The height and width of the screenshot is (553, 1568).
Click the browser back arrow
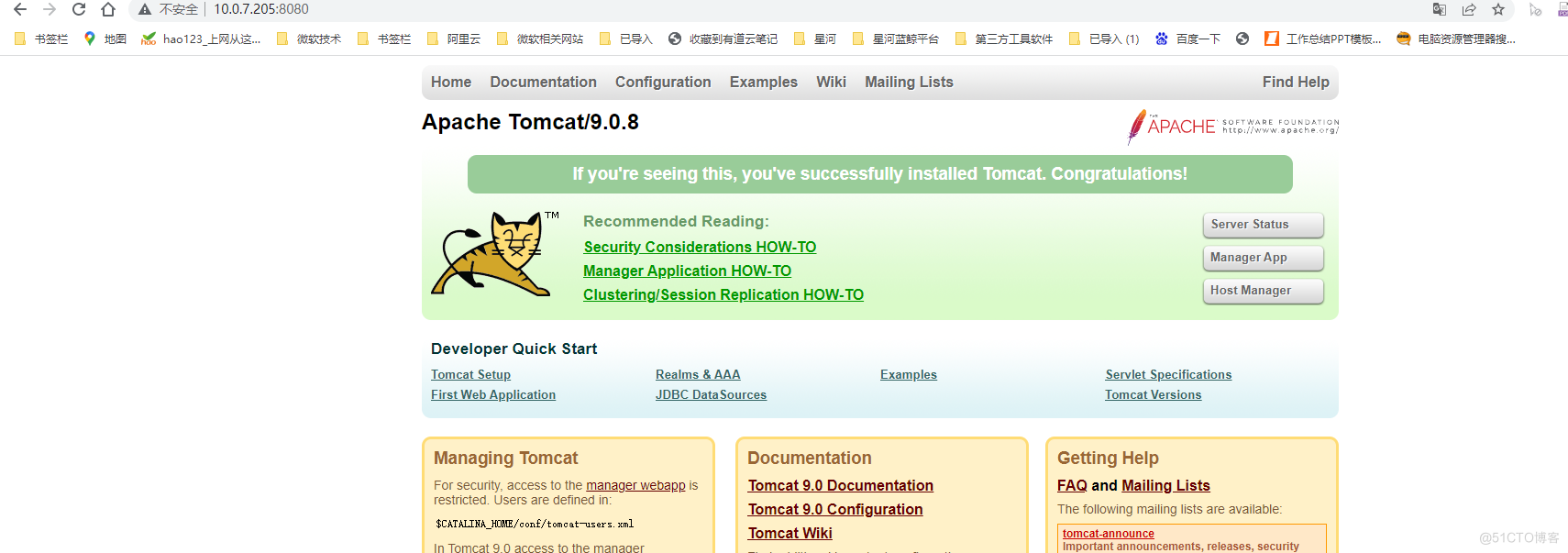20,9
